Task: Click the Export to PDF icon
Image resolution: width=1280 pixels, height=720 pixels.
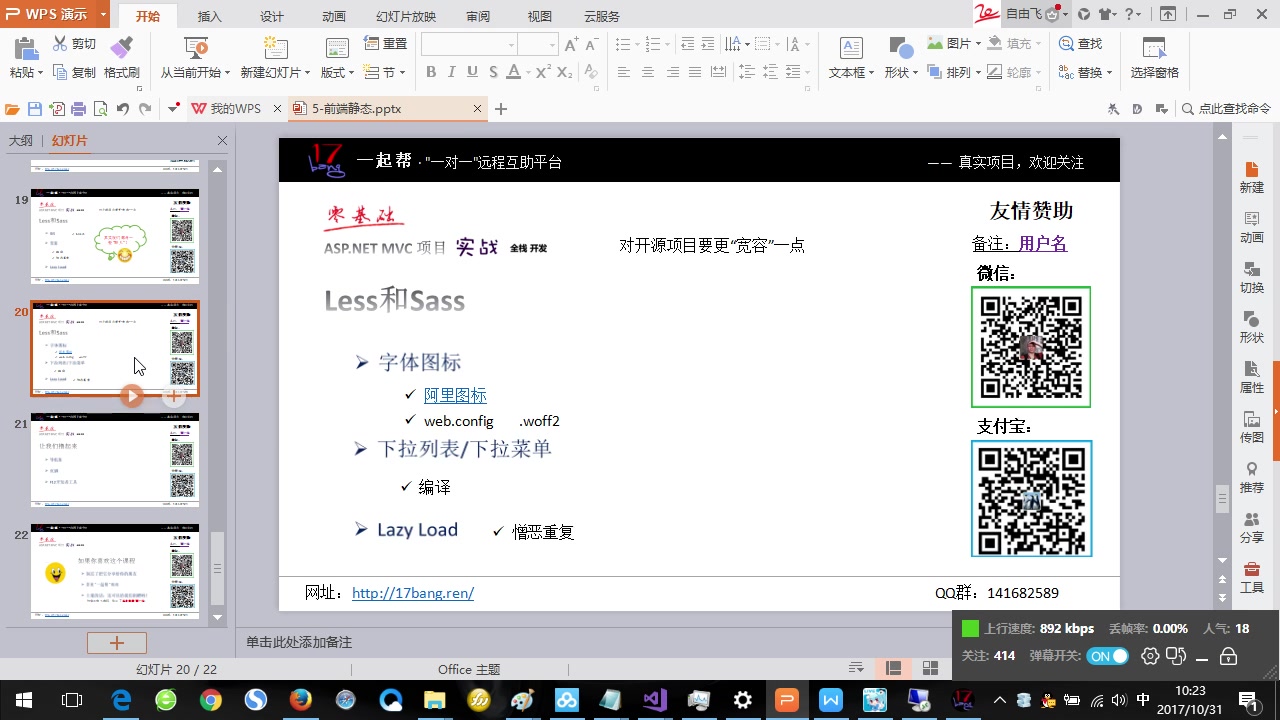Action: 57,109
